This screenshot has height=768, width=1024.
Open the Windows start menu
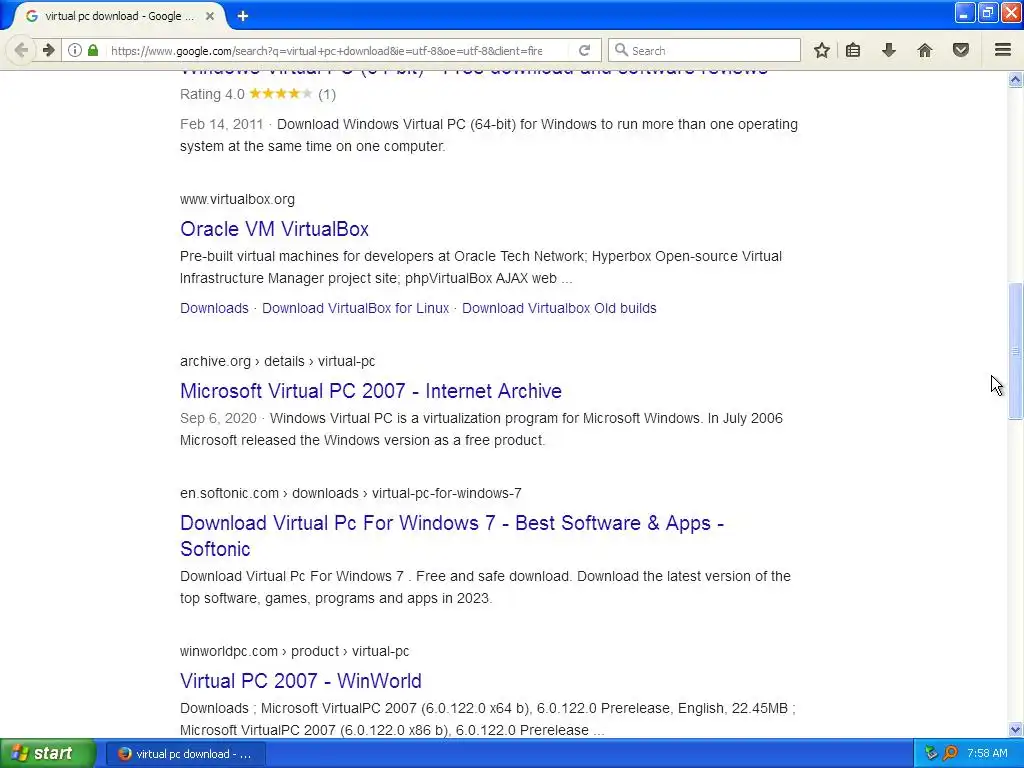[48, 754]
